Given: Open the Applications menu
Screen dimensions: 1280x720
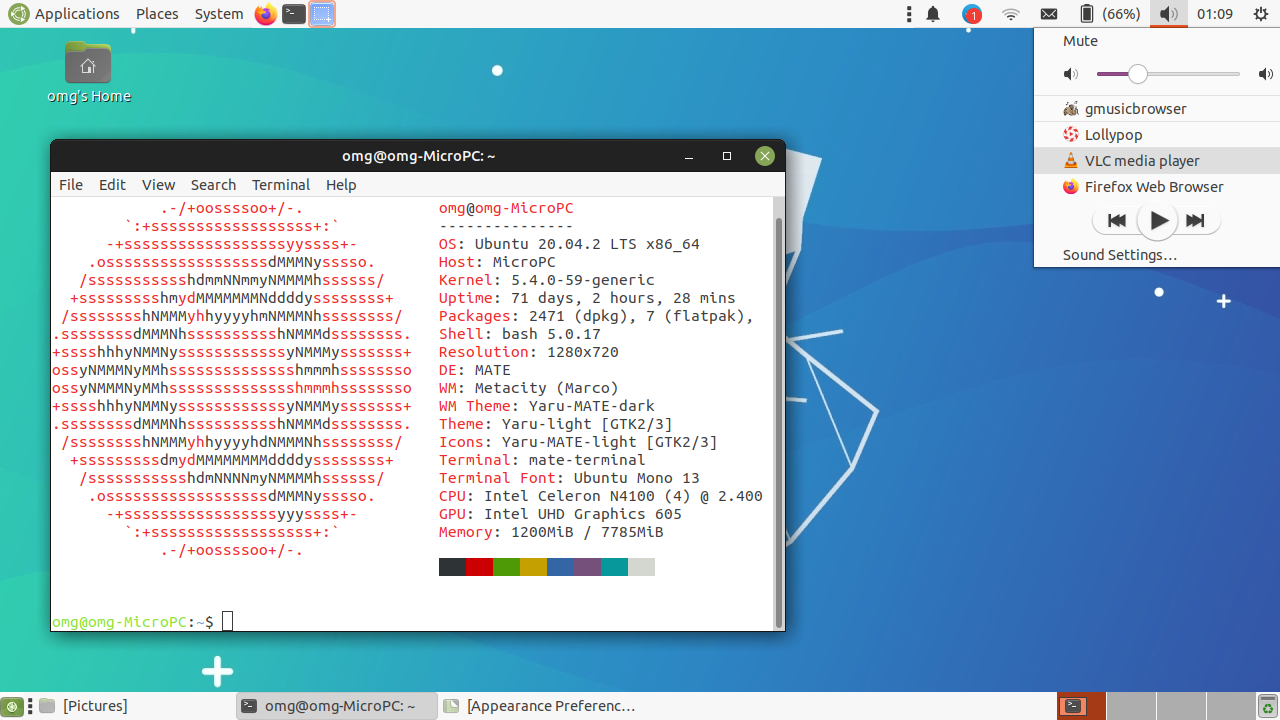Looking at the screenshot, I should (64, 14).
